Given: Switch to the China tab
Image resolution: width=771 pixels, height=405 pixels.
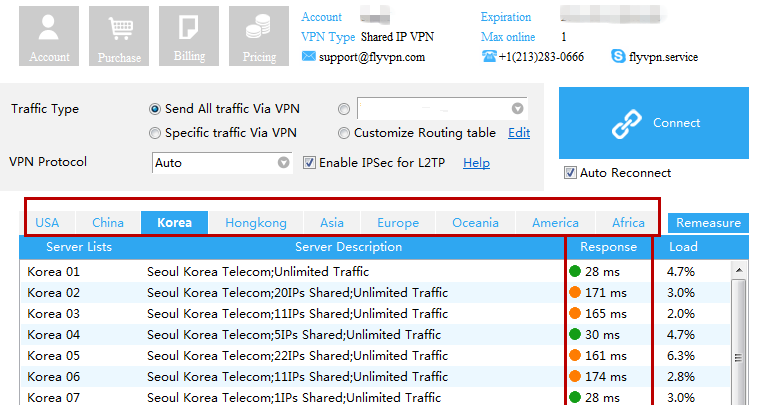Looking at the screenshot, I should pos(108,223).
